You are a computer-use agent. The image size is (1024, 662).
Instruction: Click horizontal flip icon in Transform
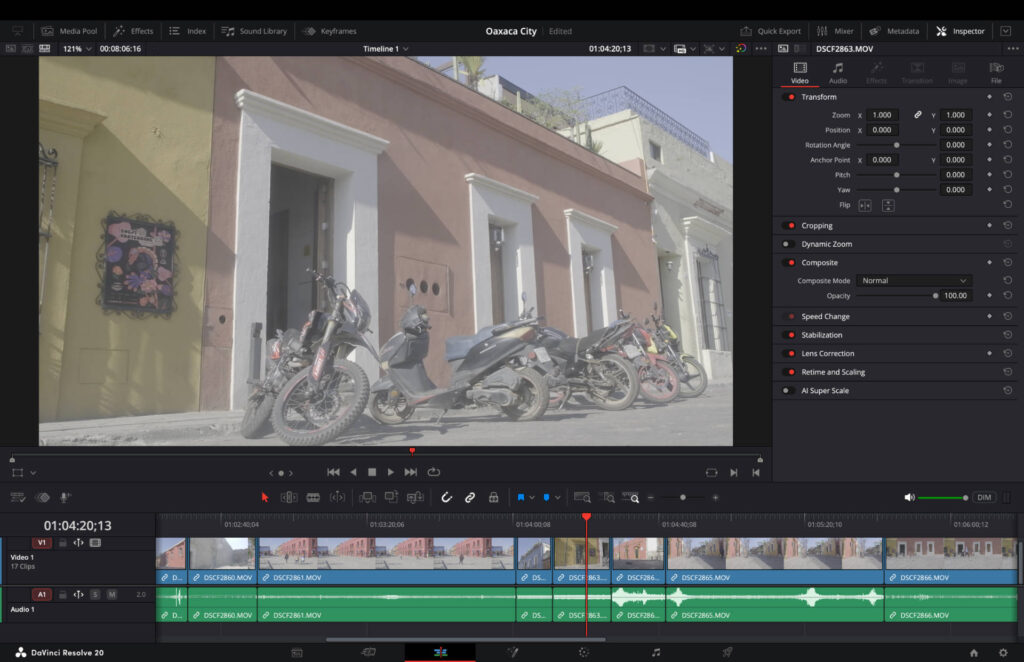865,205
